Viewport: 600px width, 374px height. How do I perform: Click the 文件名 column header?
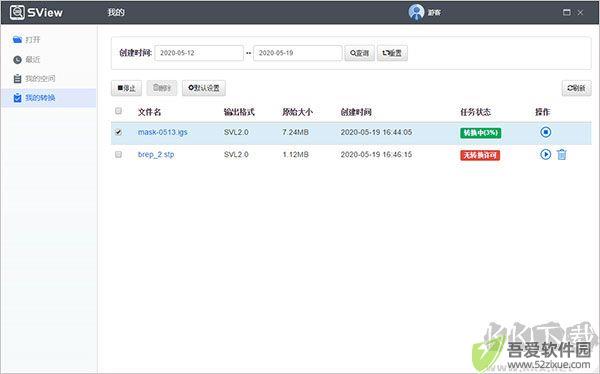click(149, 112)
